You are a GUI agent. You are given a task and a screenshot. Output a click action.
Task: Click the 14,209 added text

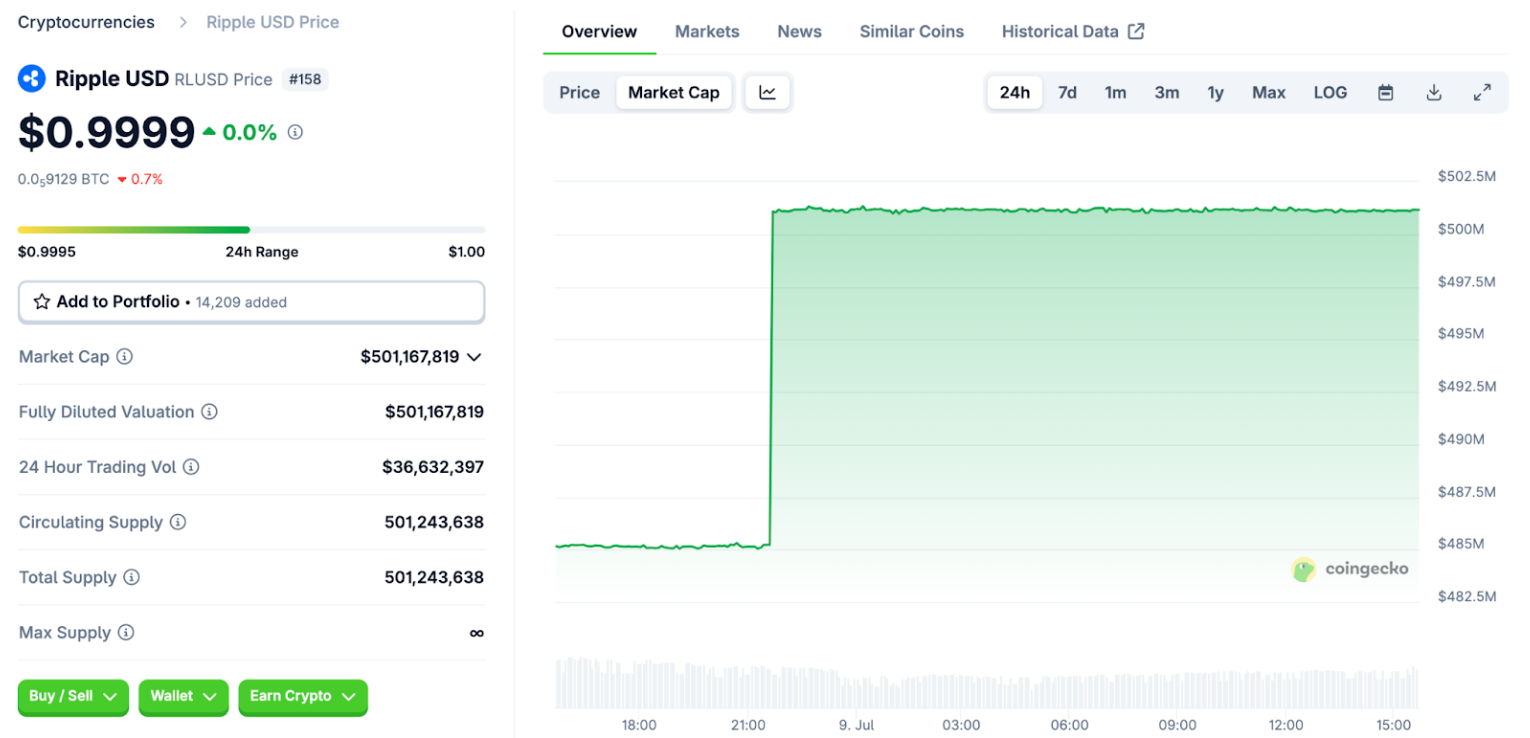tap(241, 302)
